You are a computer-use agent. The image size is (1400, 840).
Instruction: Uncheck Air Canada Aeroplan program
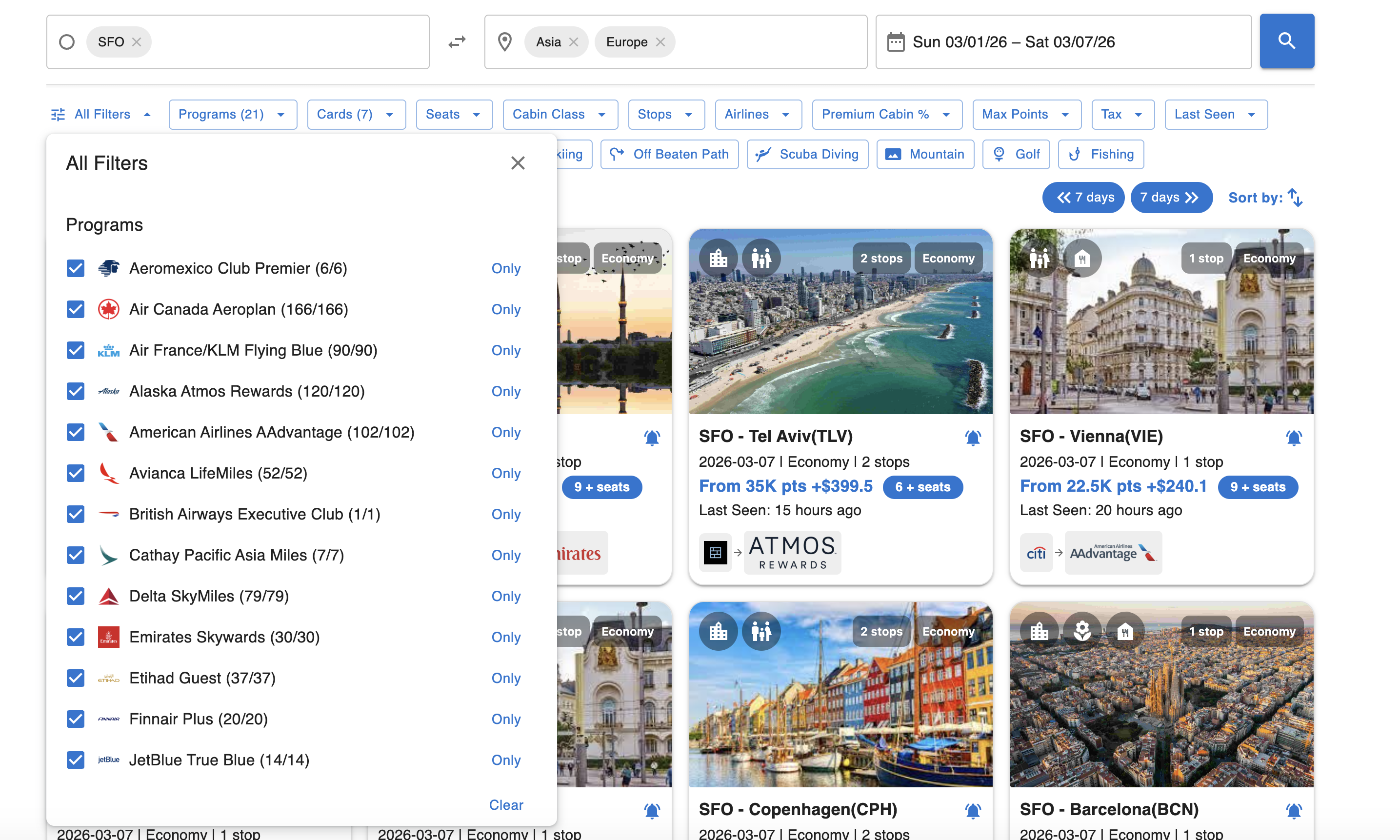click(x=75, y=309)
